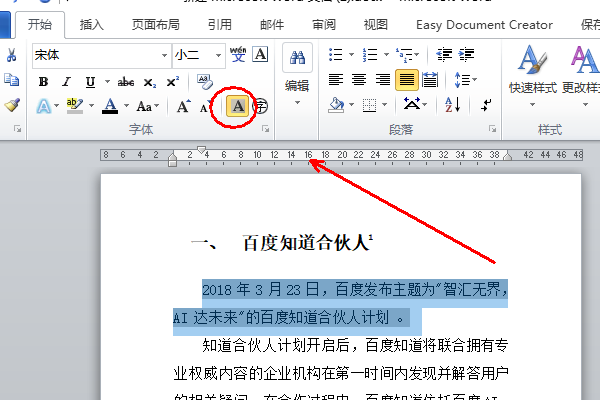Apply paragraph shading paint bucket

point(336,105)
